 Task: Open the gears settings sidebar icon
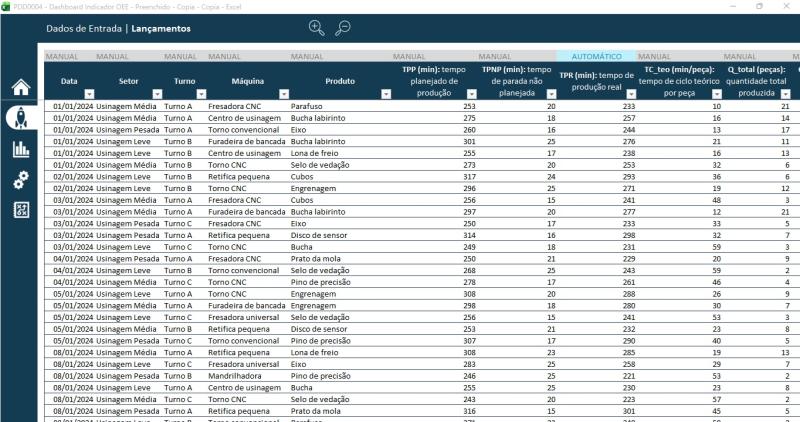tap(20, 180)
